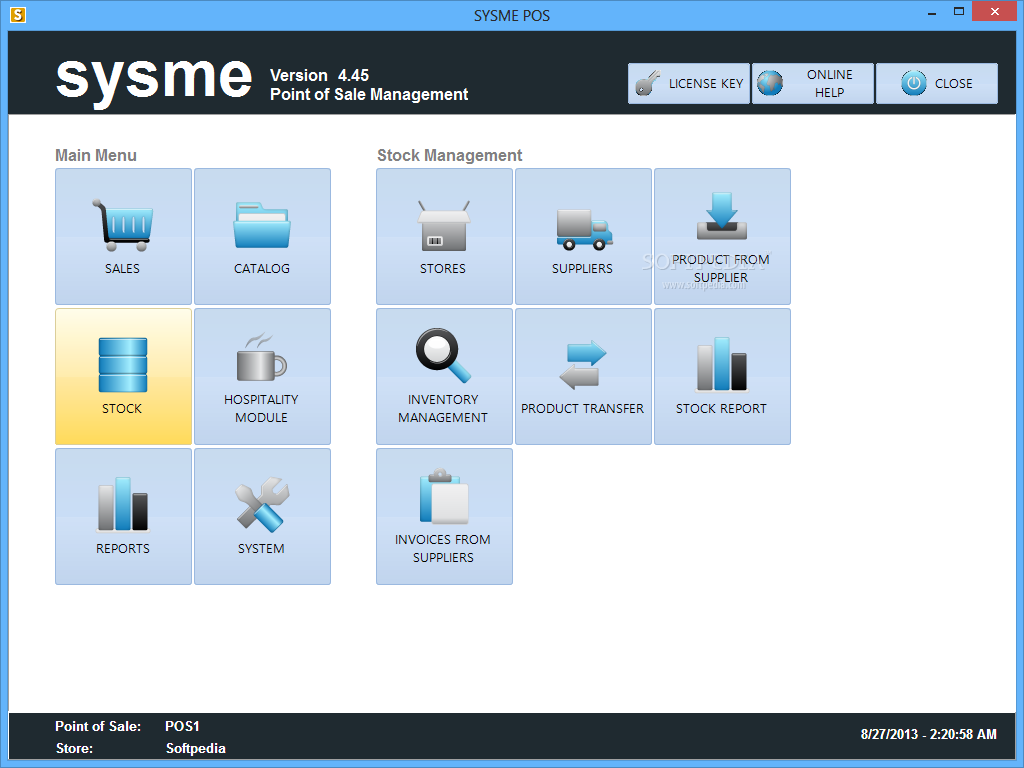Open Inventory Management magnifier tile

click(444, 376)
